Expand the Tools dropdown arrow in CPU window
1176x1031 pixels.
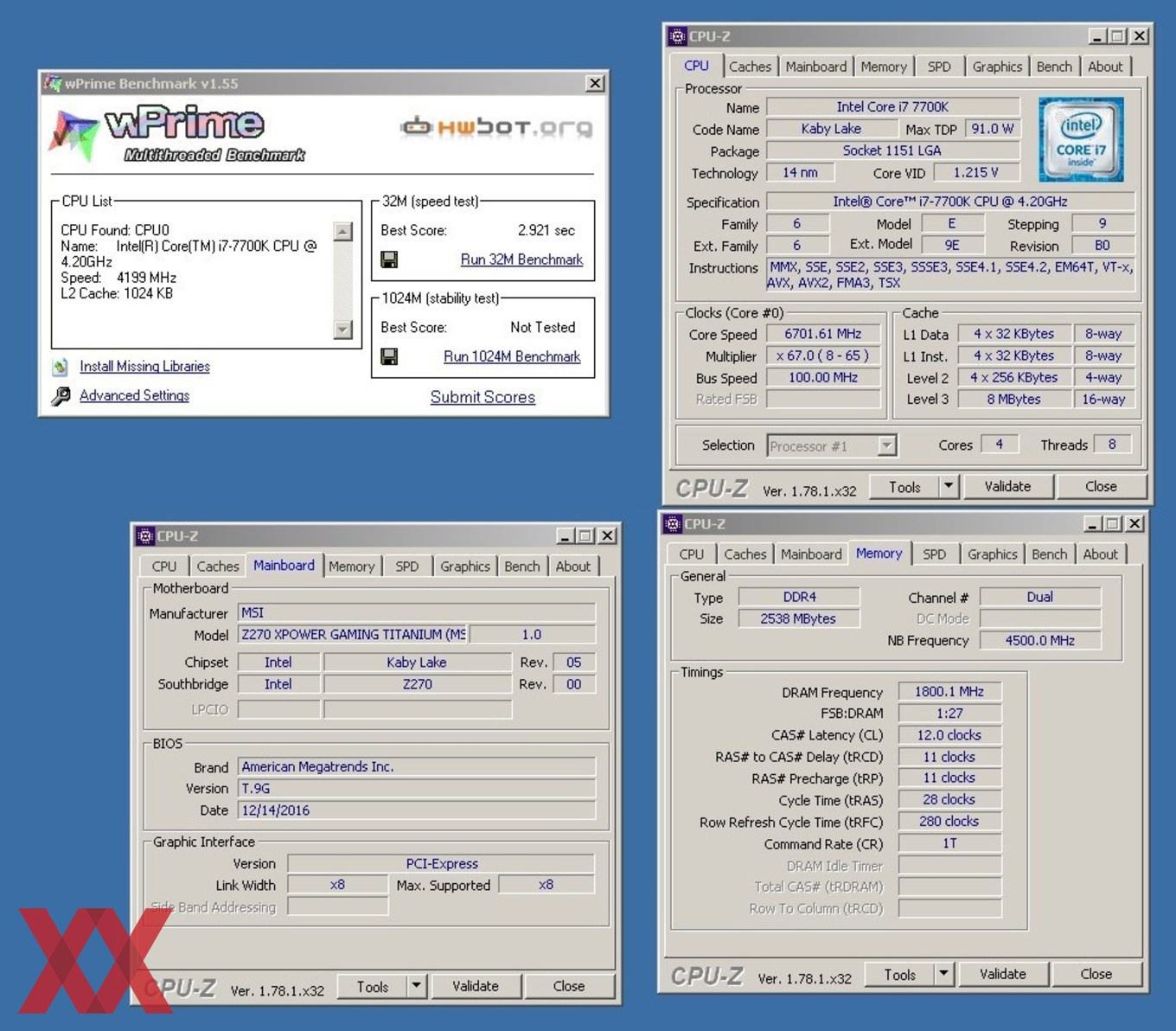[949, 486]
